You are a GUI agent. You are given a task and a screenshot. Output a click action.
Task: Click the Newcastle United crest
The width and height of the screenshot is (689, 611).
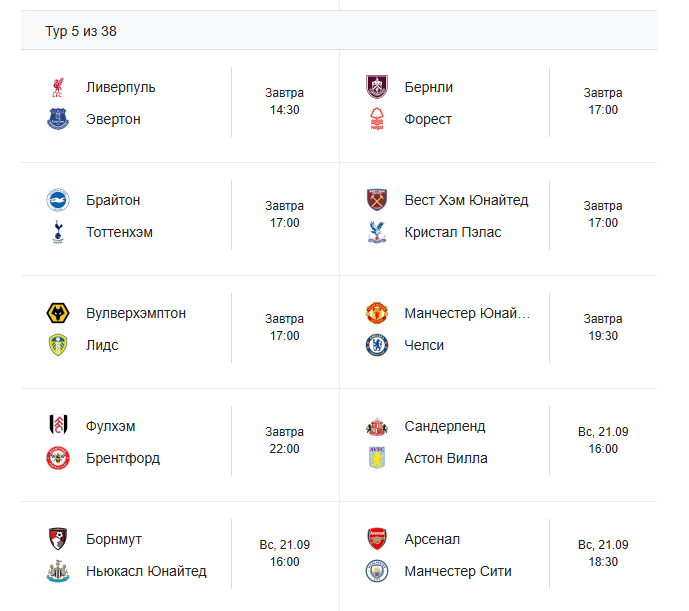pyautogui.click(x=58, y=571)
